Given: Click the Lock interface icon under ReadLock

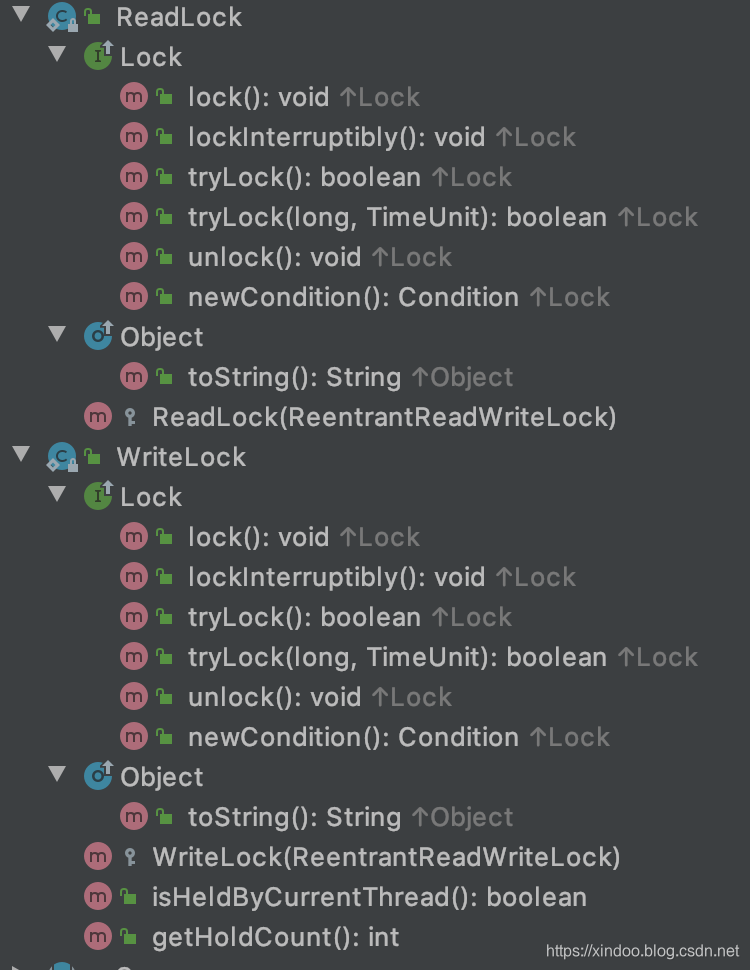Looking at the screenshot, I should tap(98, 57).
